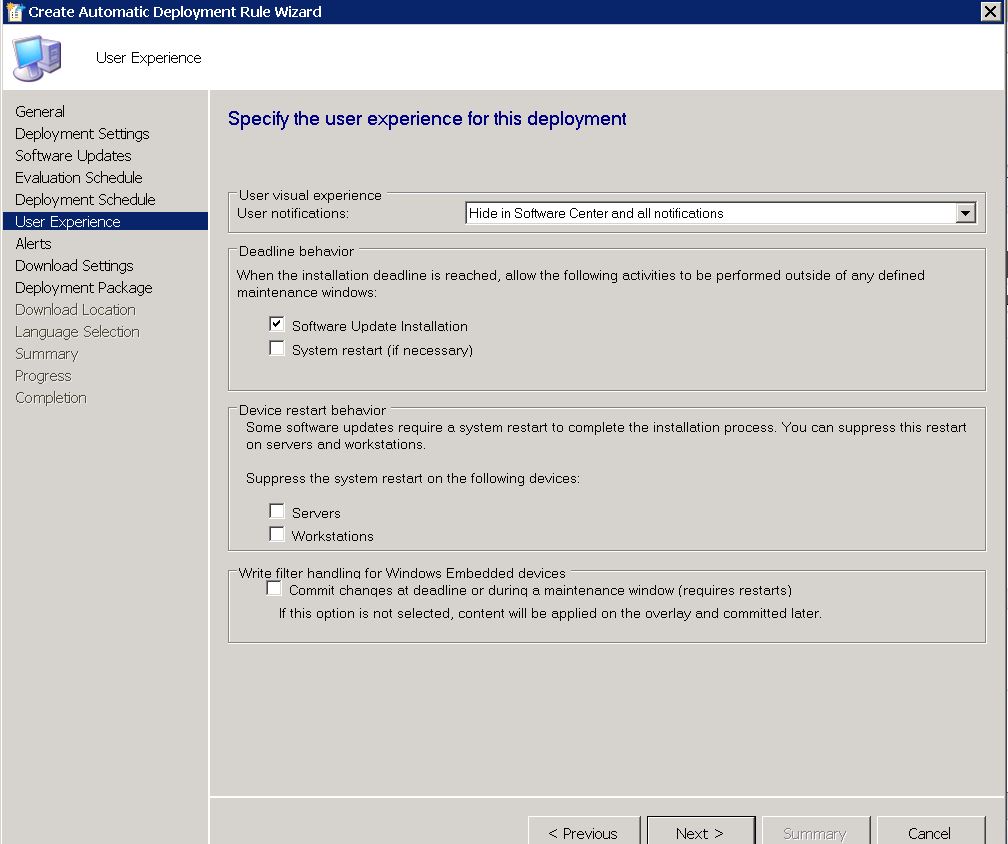The height and width of the screenshot is (844, 1008).
Task: Open the User notifications dropdown arrow
Action: point(965,213)
